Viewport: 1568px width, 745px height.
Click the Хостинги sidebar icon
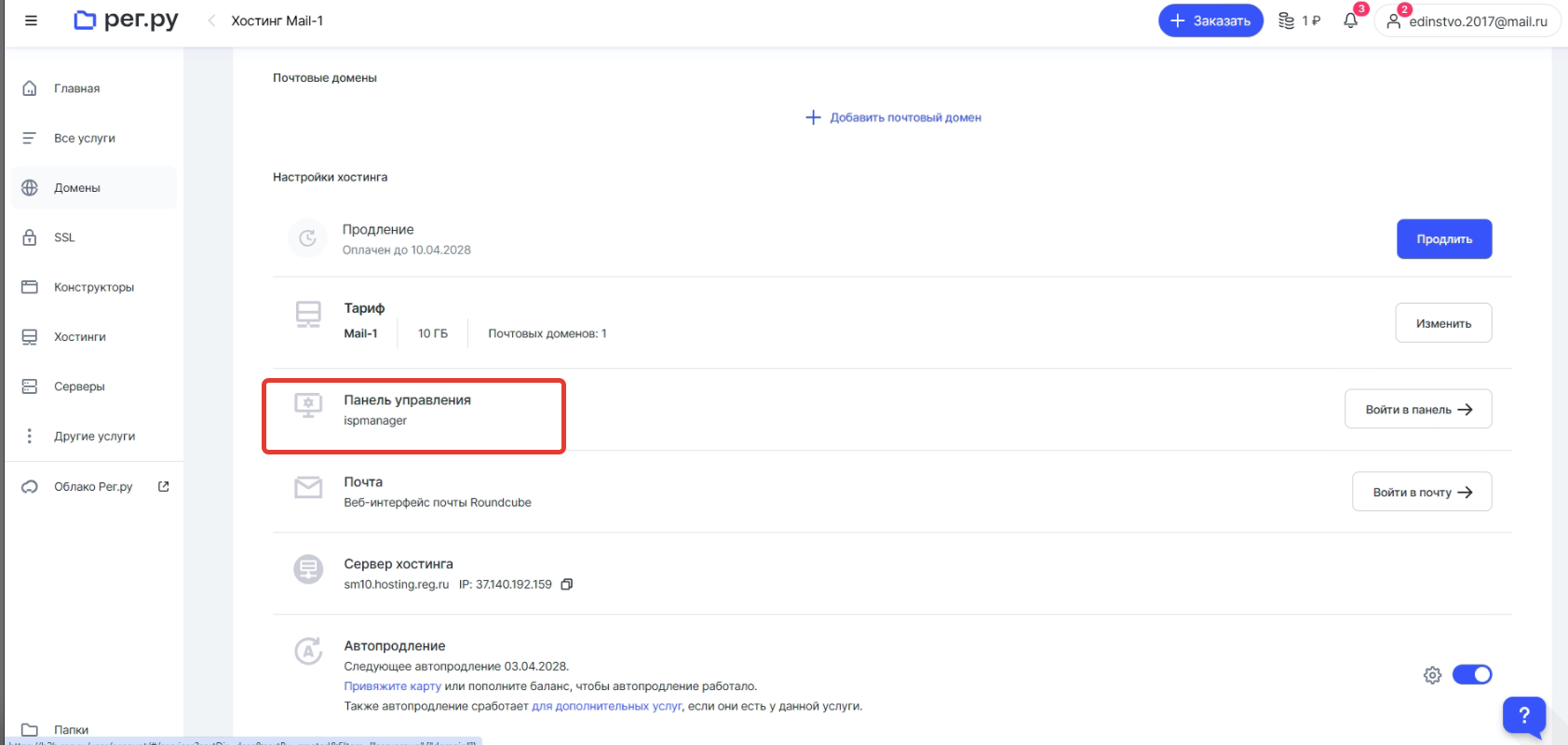[x=30, y=336]
